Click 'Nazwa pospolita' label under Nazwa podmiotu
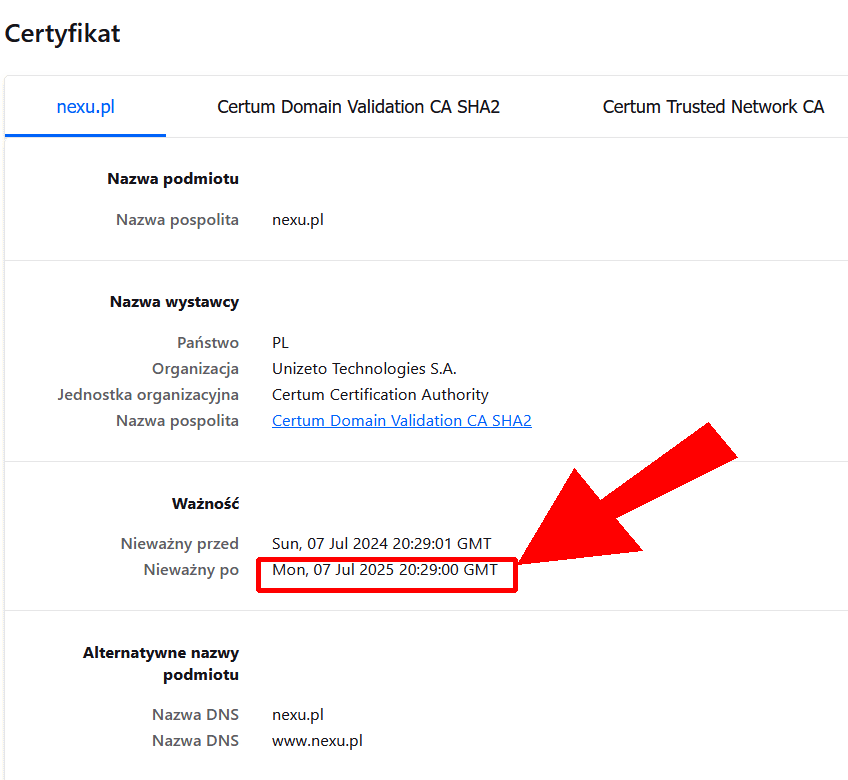 [x=177, y=220]
